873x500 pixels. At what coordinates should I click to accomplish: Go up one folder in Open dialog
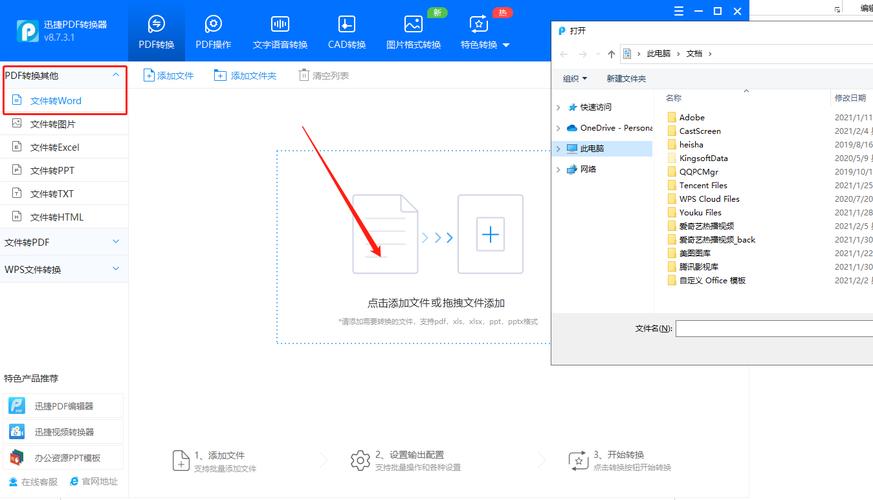coord(611,54)
